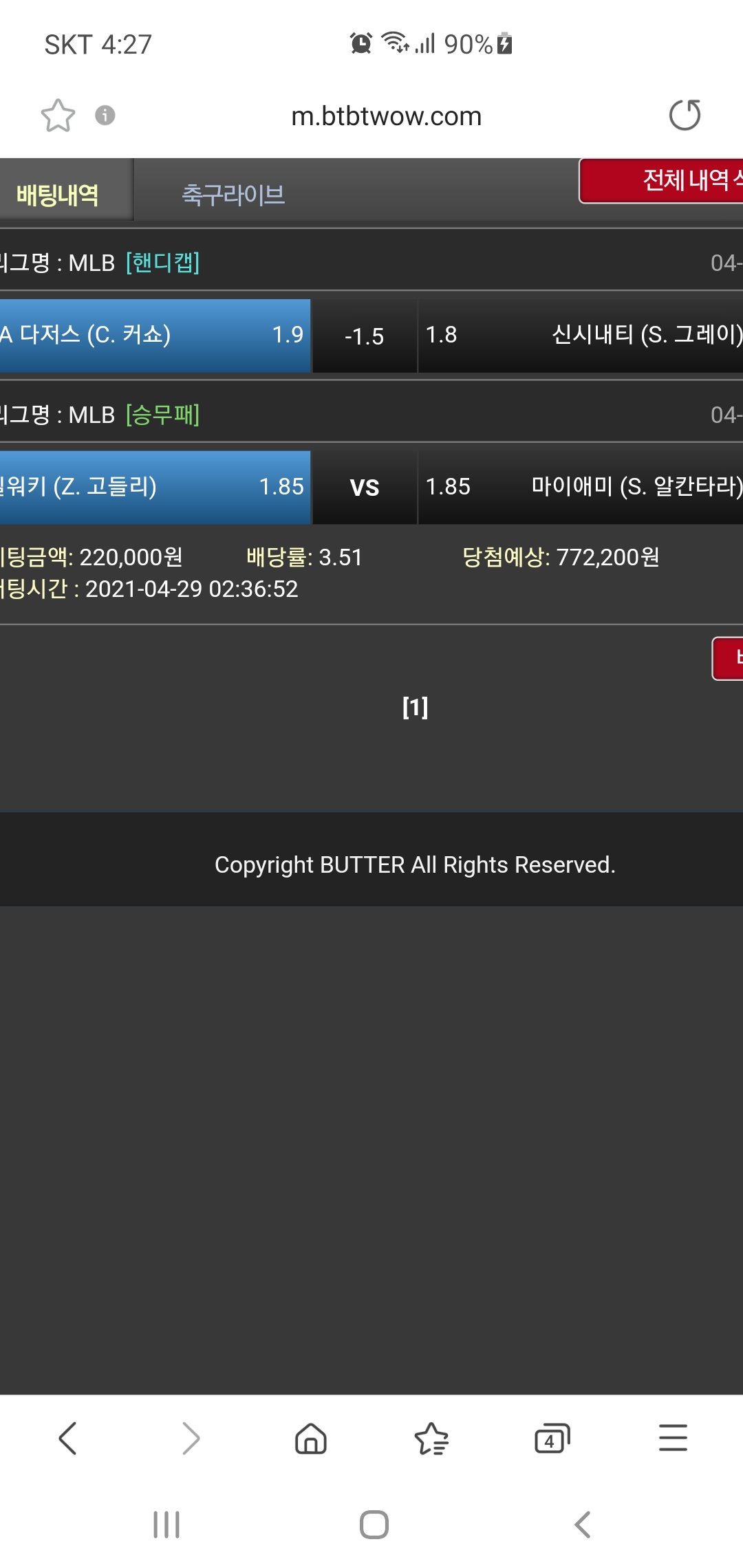This screenshot has width=743, height=1568.
Task: Click the red button below the bet slip
Action: pos(728,658)
